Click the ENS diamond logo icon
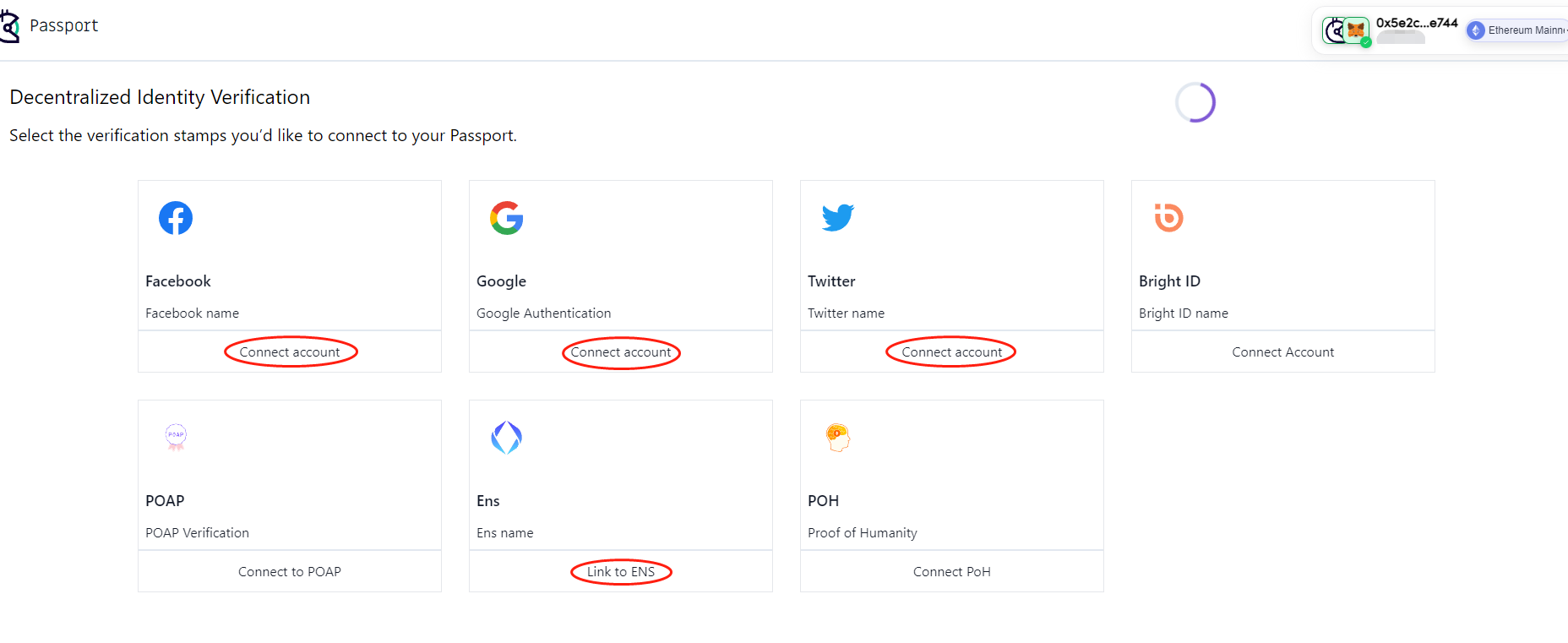1568x643 pixels. click(507, 438)
